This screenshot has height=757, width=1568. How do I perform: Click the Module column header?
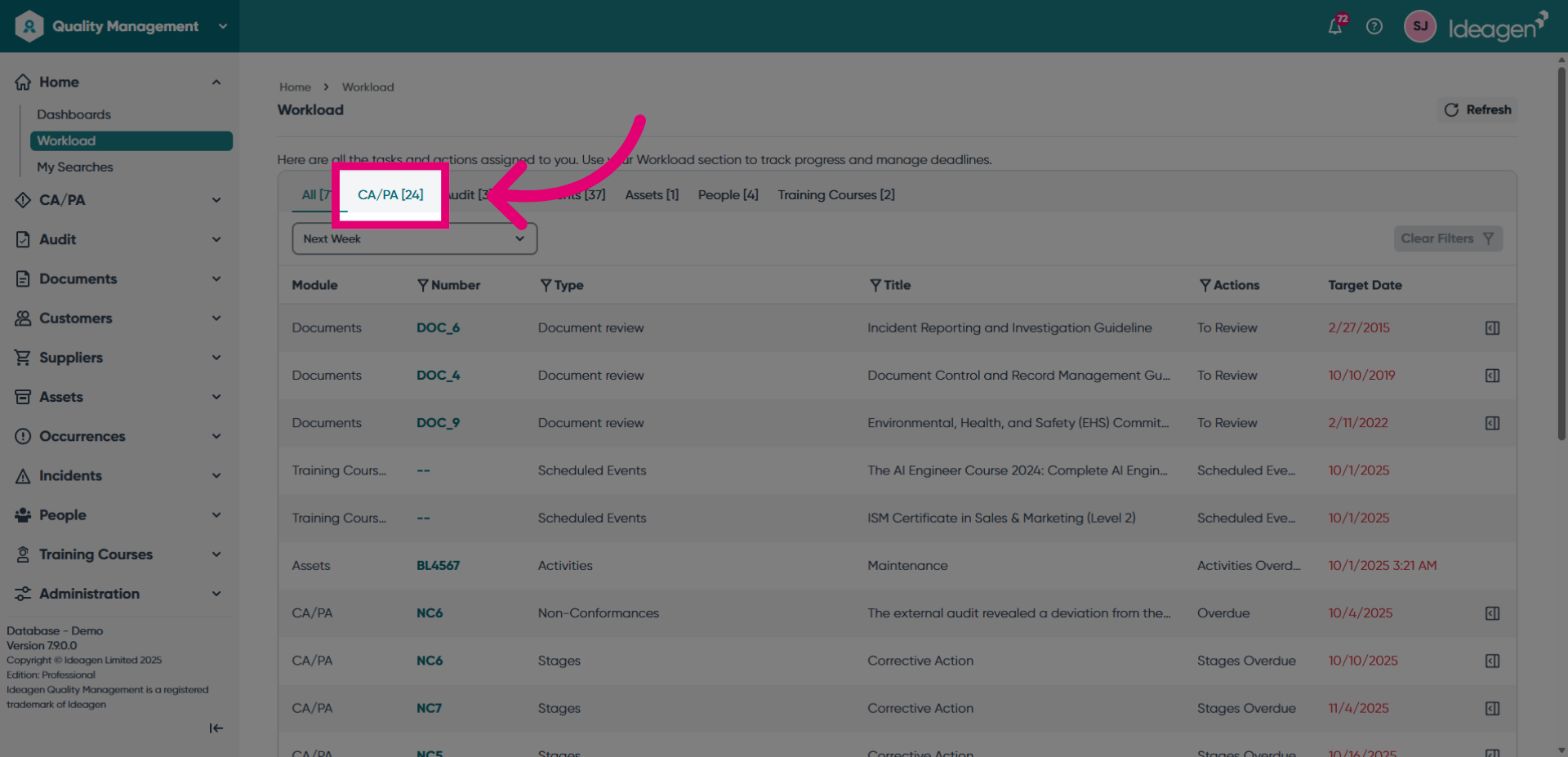click(314, 285)
